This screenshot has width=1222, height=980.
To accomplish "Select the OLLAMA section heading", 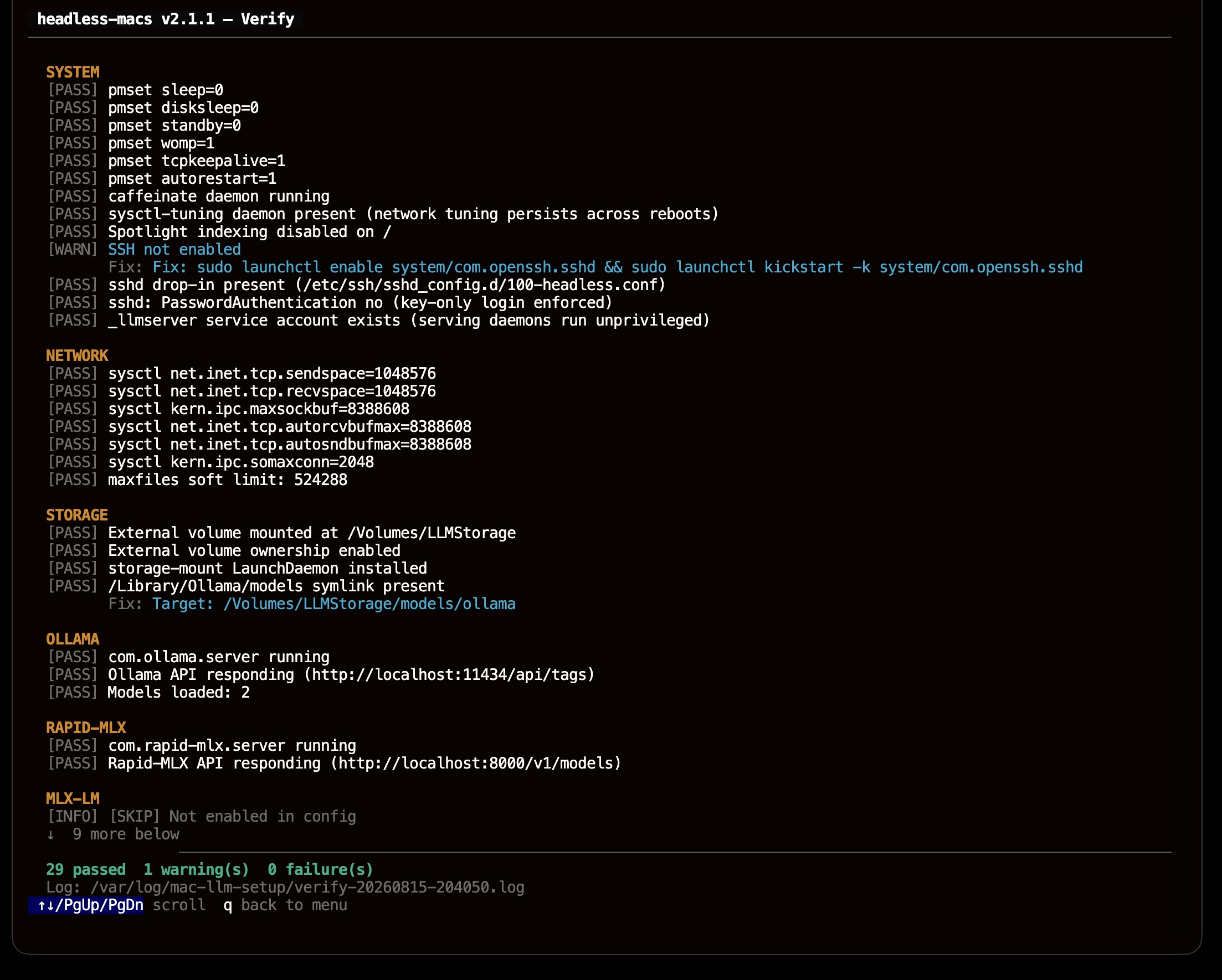I will (x=73, y=639).
